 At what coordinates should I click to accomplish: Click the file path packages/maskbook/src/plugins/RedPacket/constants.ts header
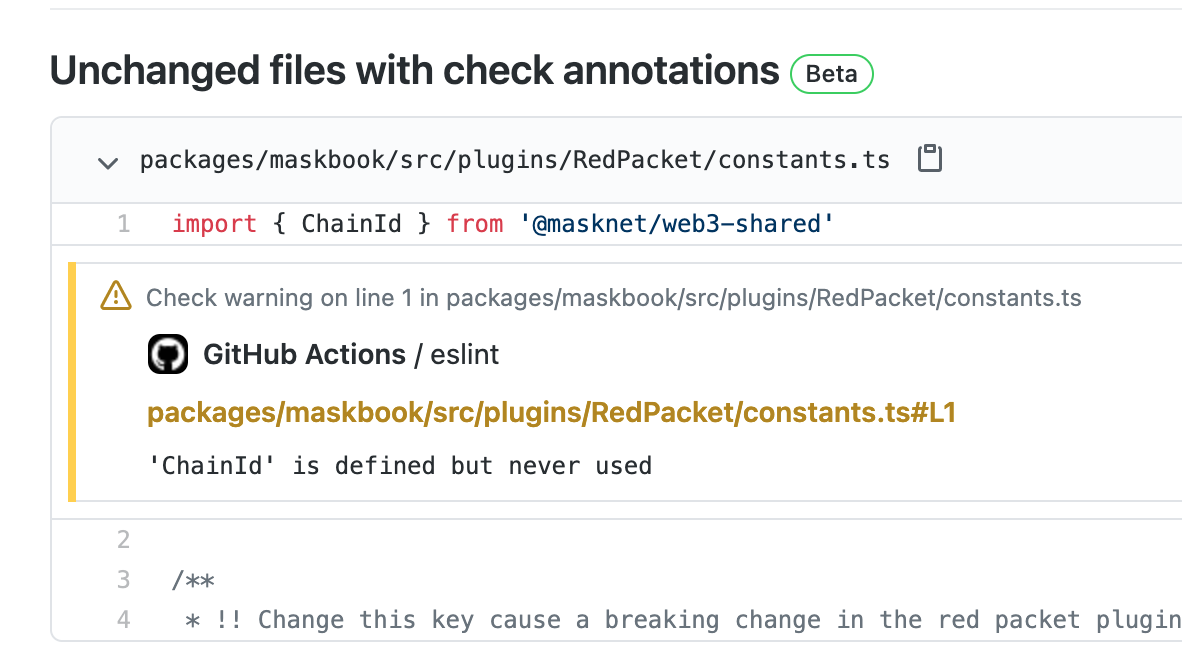coord(515,160)
